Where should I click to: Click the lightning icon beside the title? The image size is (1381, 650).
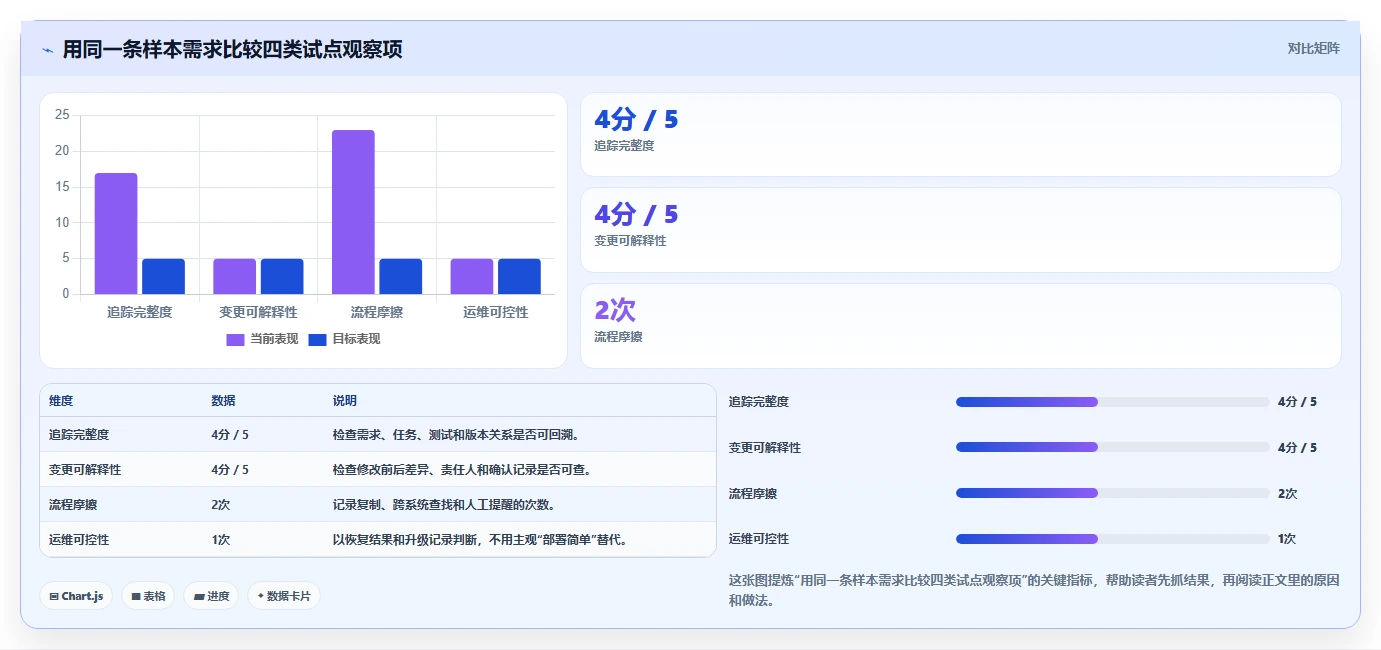pos(48,49)
